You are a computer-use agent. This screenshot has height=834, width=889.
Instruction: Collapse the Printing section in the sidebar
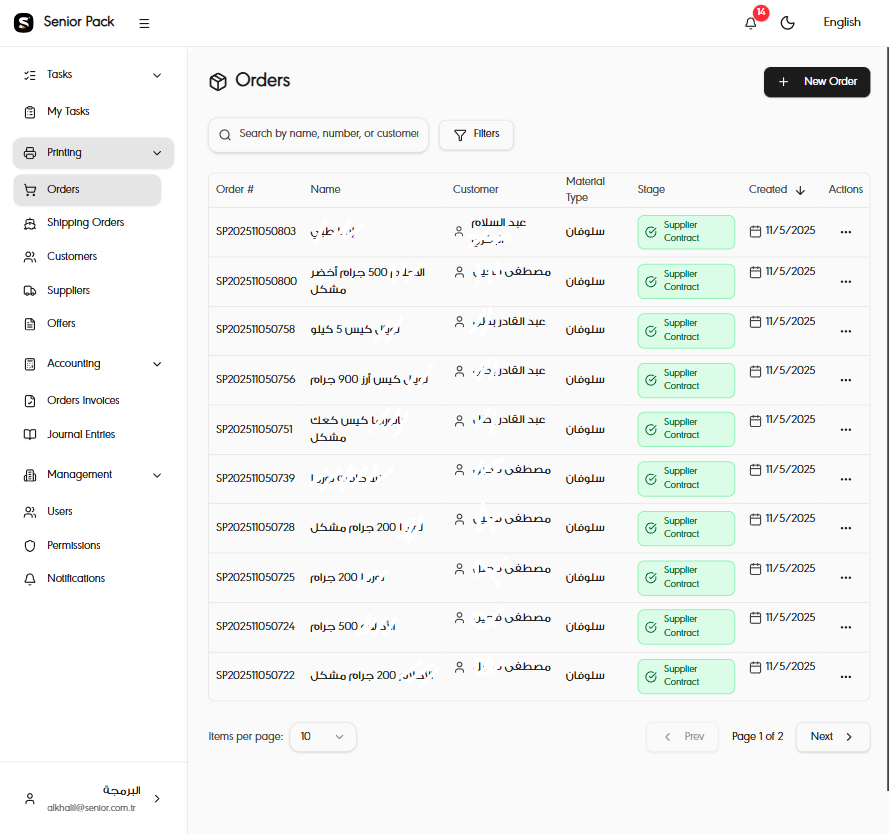coord(157,154)
